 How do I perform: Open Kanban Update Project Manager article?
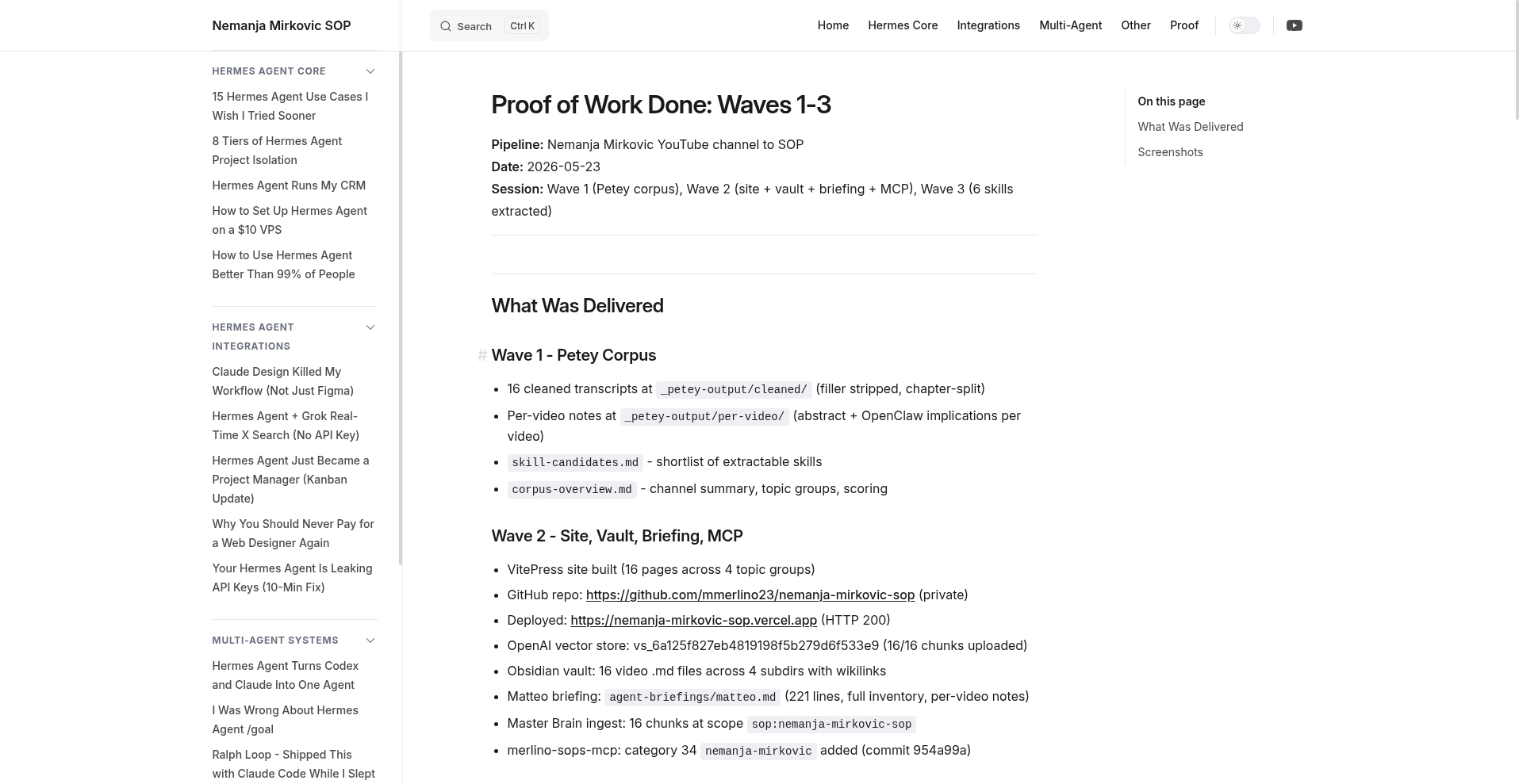290,480
